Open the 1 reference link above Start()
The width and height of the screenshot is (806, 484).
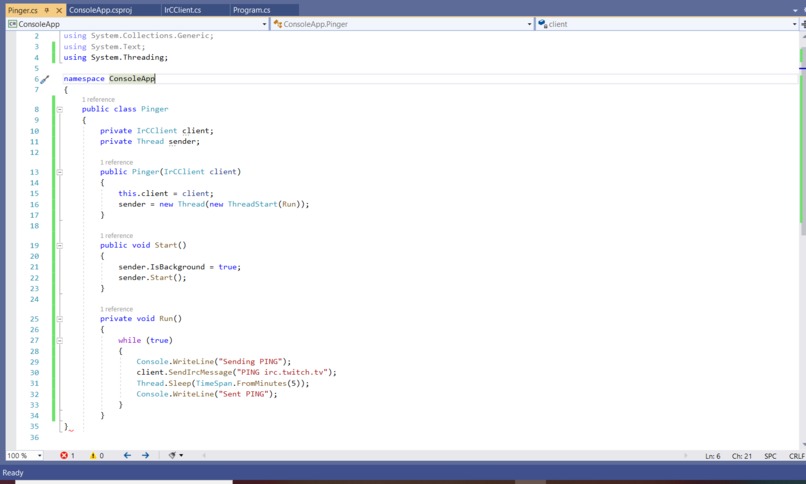116,236
